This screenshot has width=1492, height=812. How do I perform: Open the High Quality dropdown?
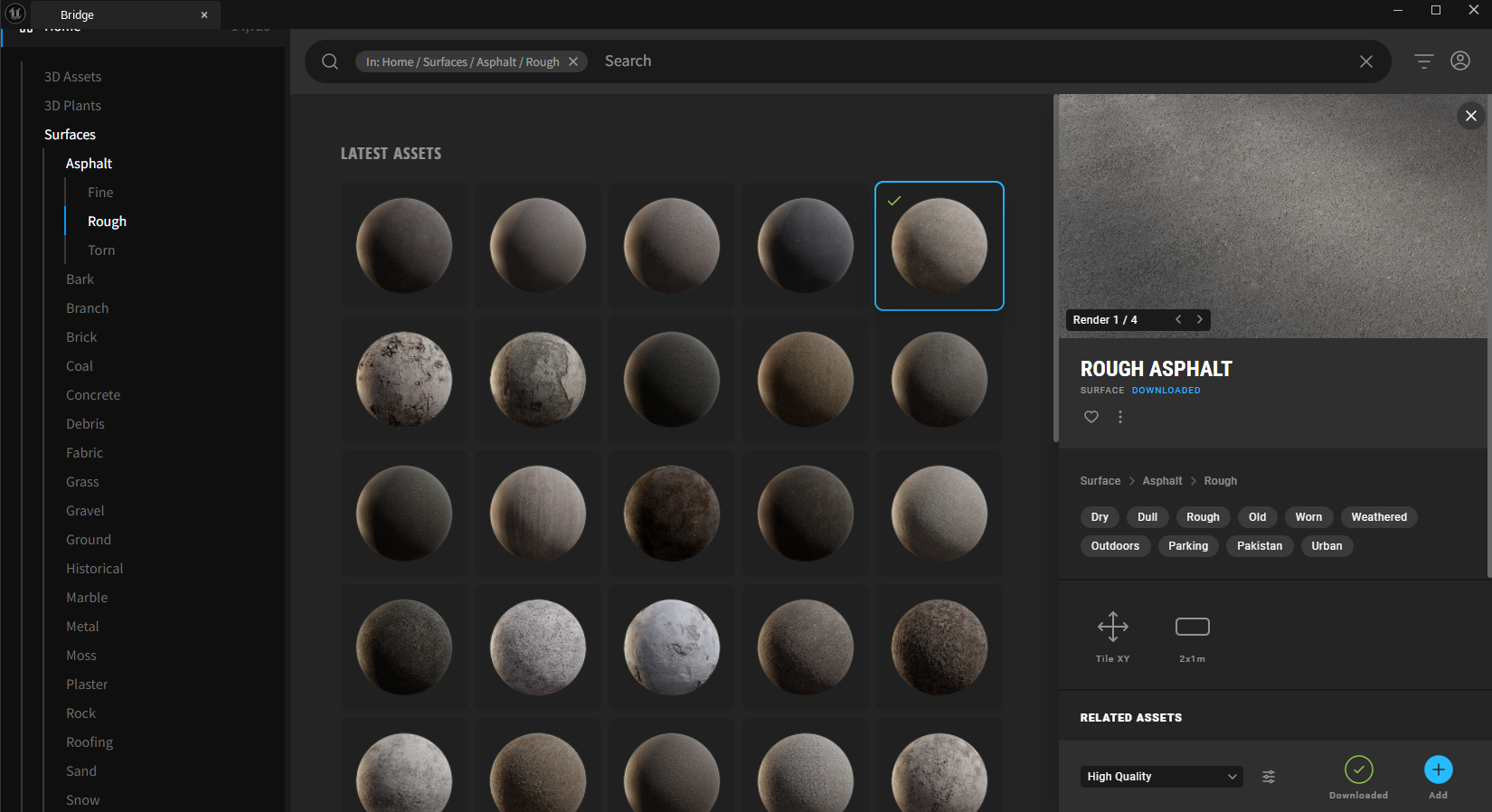pyautogui.click(x=1162, y=777)
